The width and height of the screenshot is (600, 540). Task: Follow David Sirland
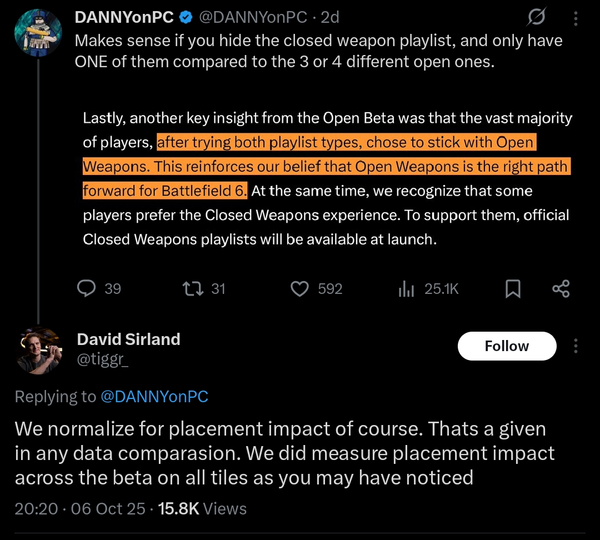point(506,346)
